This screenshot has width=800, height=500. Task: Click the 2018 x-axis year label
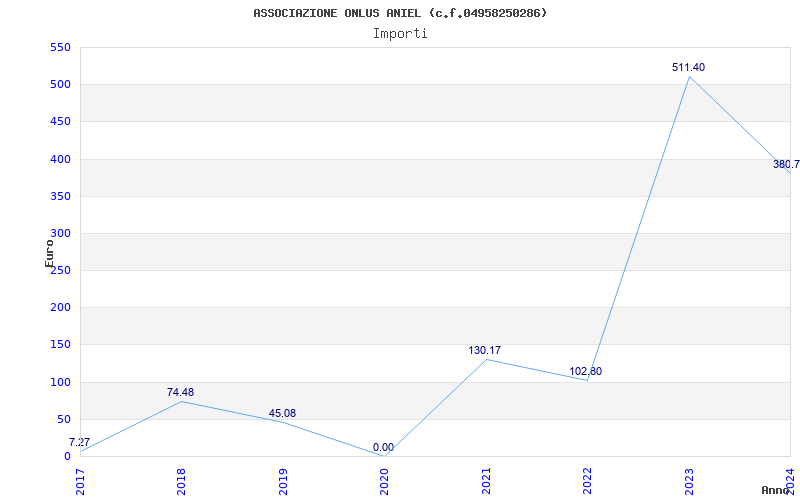pyautogui.click(x=181, y=481)
